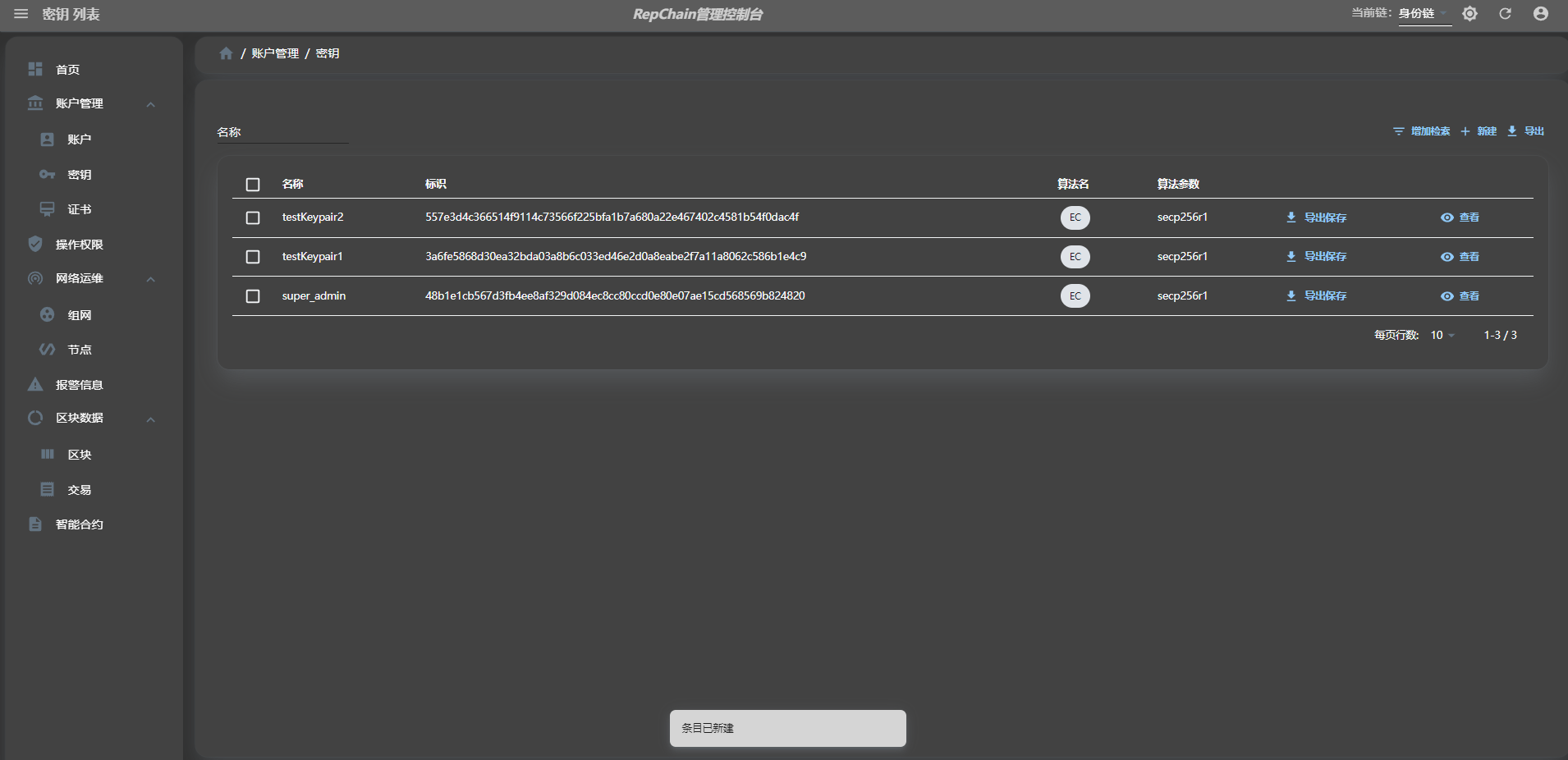The image size is (1568, 760).
Task: Click the 算法参数 column header
Action: [1178, 184]
